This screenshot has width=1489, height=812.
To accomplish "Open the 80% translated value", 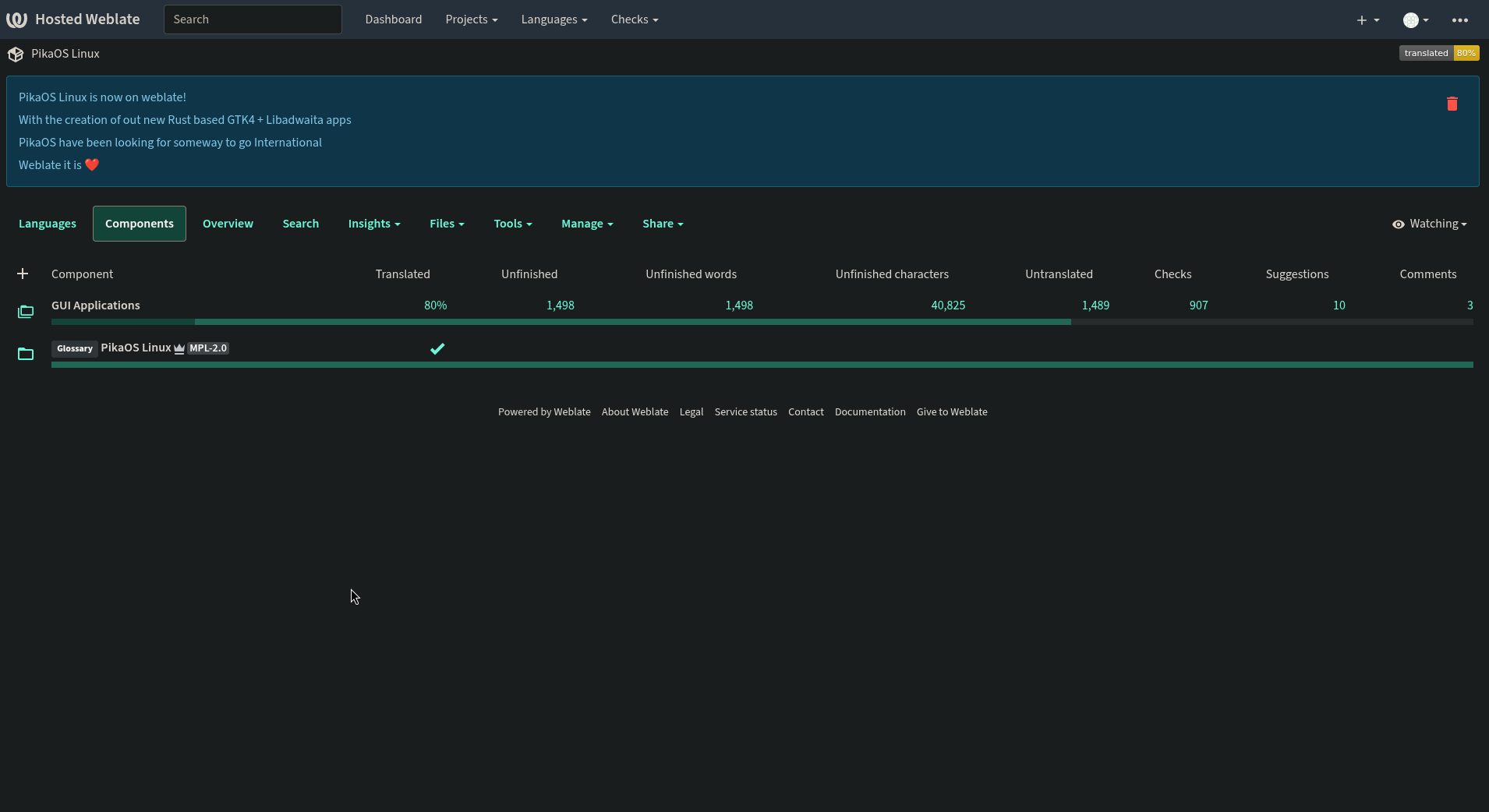I will 436,305.
